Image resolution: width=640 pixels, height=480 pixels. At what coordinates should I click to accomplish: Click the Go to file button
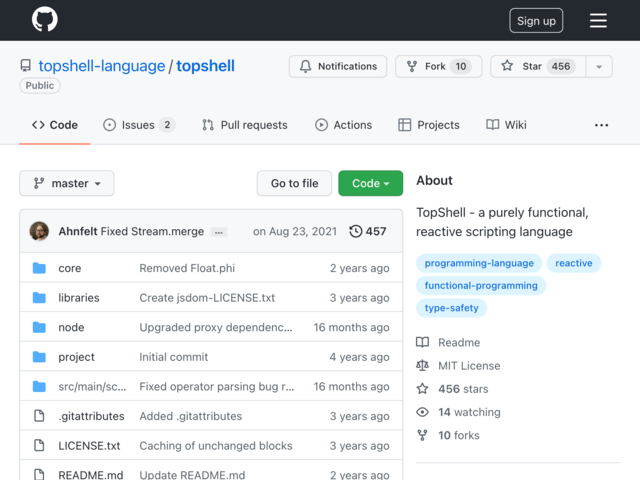tap(294, 183)
